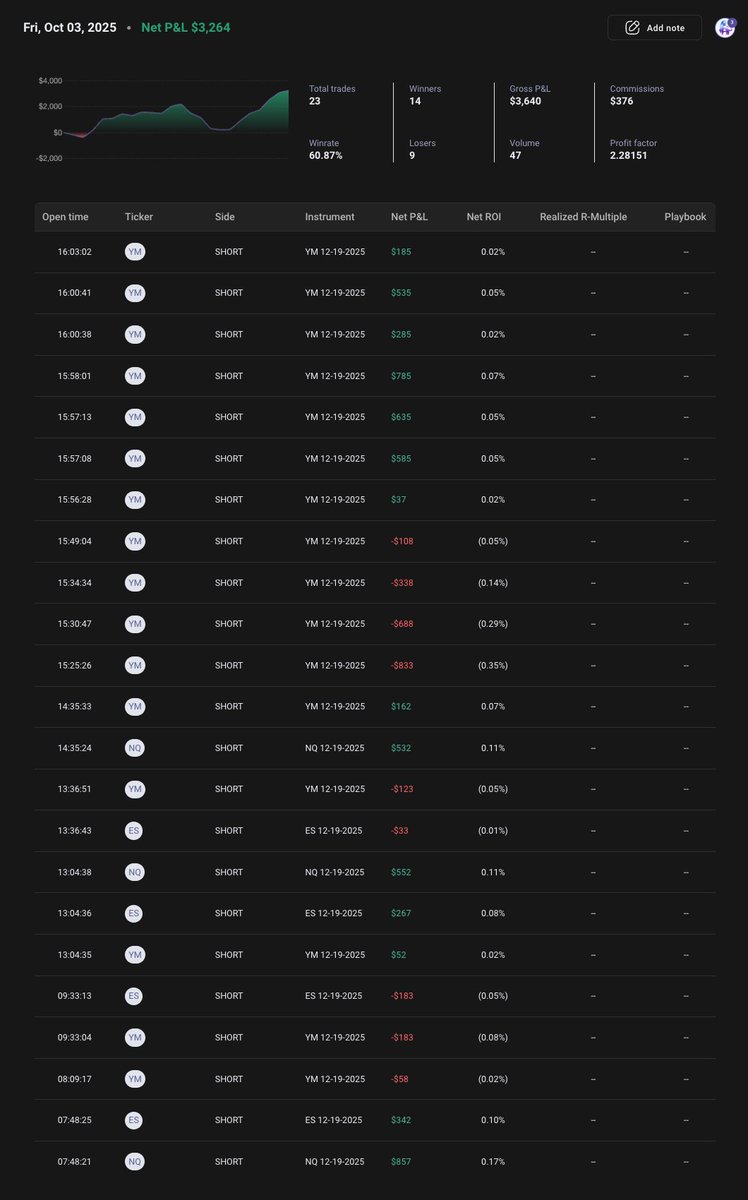Click the NQ ticker badge at 07:48:21

[x=135, y=1162]
